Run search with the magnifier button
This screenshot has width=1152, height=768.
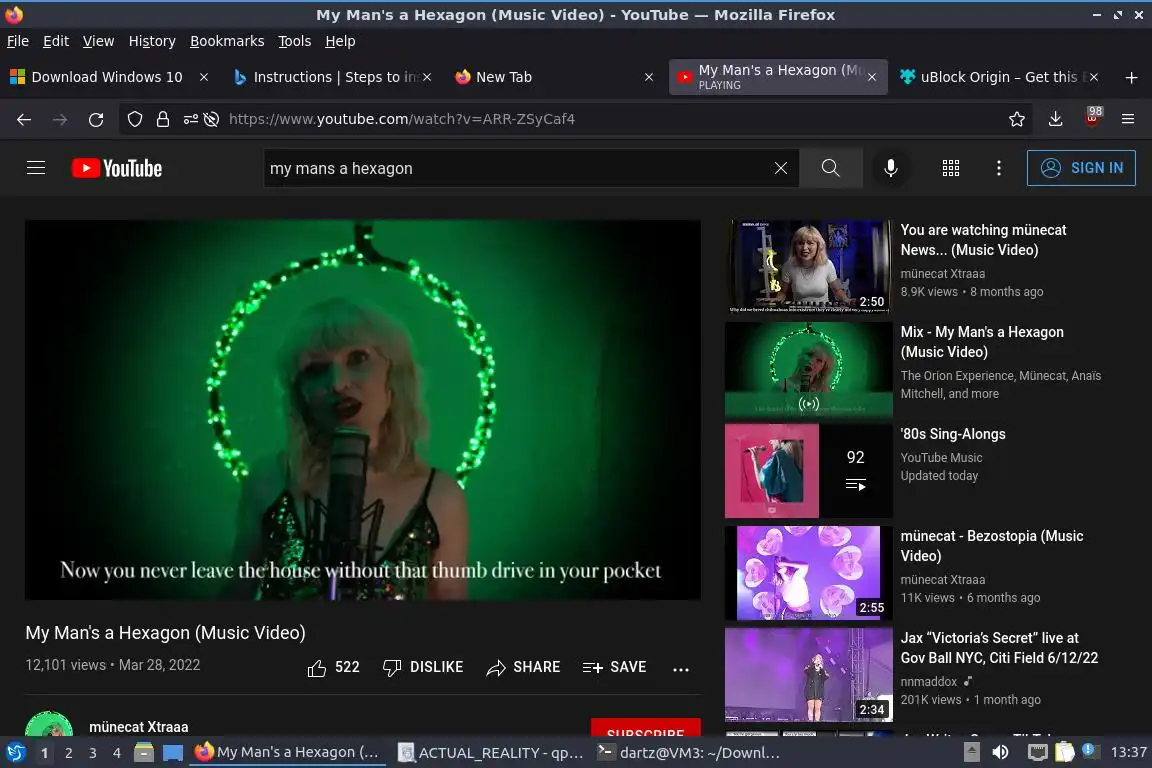coord(830,168)
